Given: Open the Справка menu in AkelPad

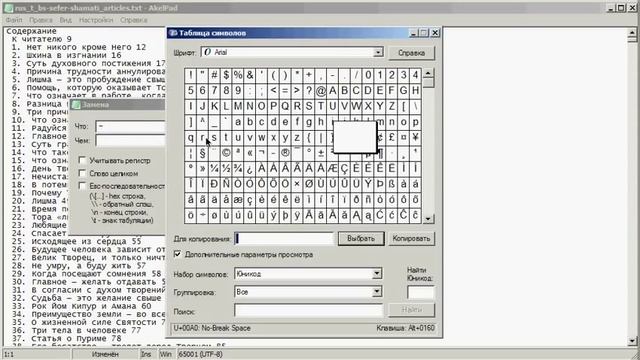Looking at the screenshot, I should [x=133, y=20].
